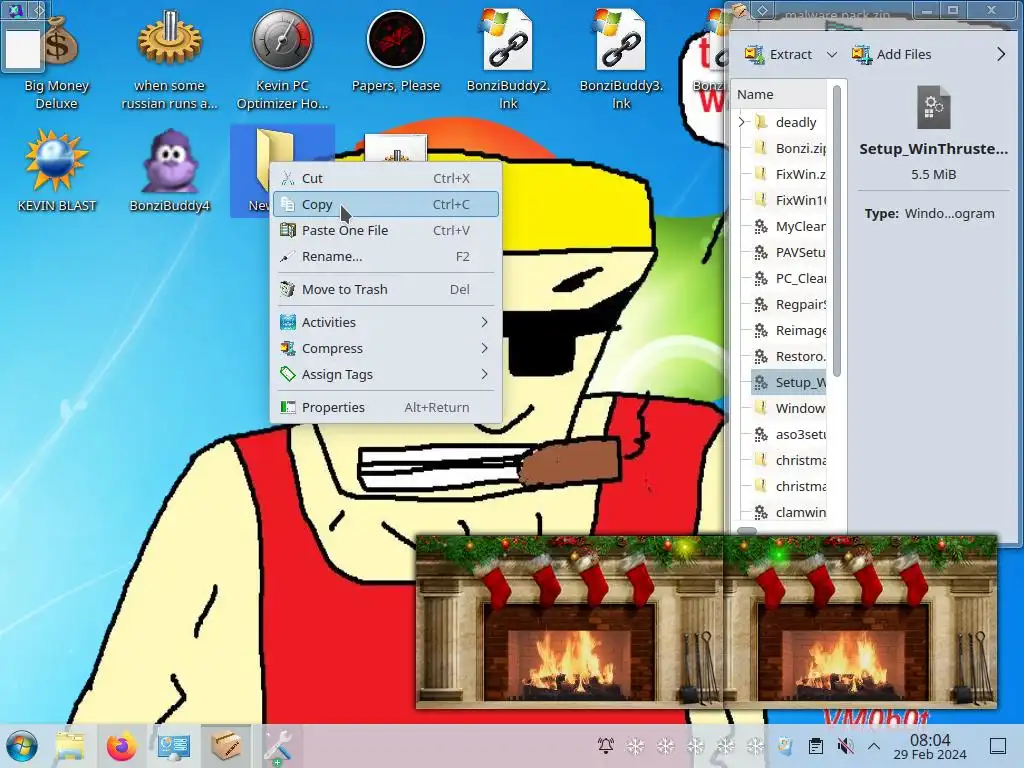Select the MyClear entry in archive list
Viewport: 1024px width, 768px height.
coord(789,227)
